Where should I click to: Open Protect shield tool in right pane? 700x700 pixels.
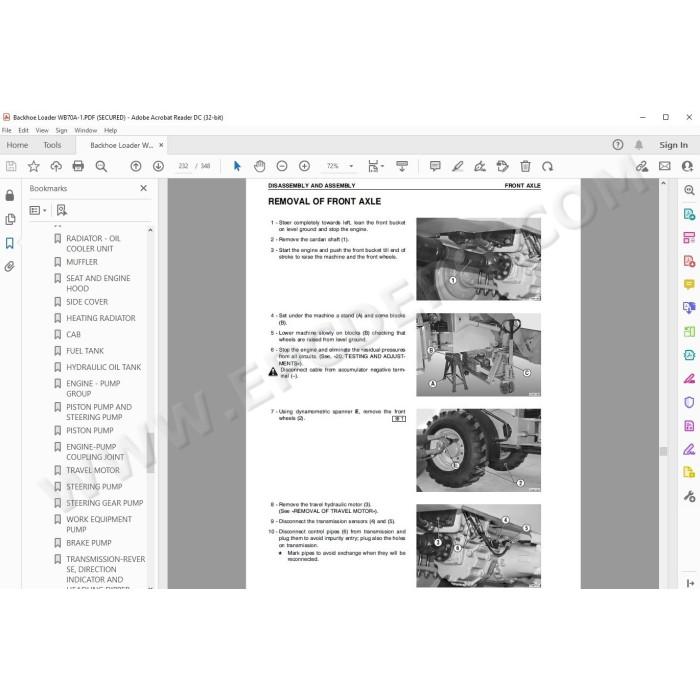pyautogui.click(x=689, y=402)
